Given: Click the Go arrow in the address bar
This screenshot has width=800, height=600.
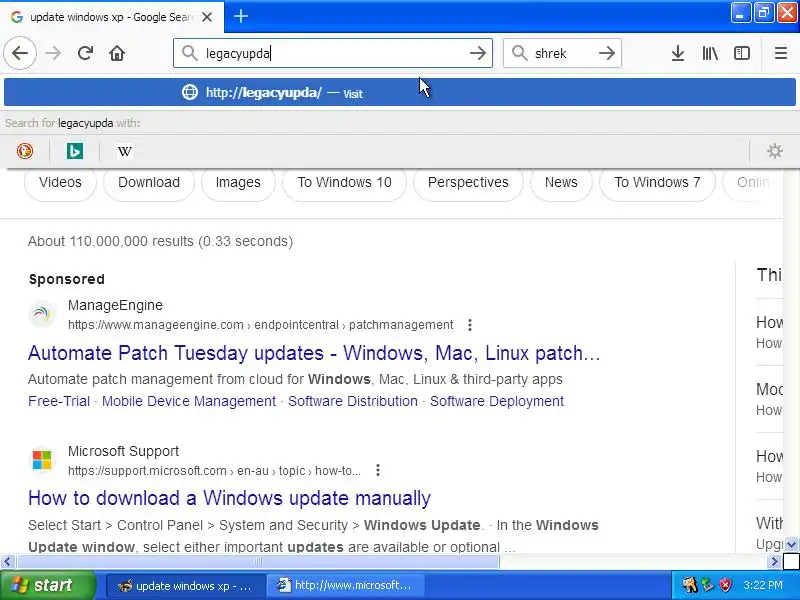Looking at the screenshot, I should click(x=478, y=53).
